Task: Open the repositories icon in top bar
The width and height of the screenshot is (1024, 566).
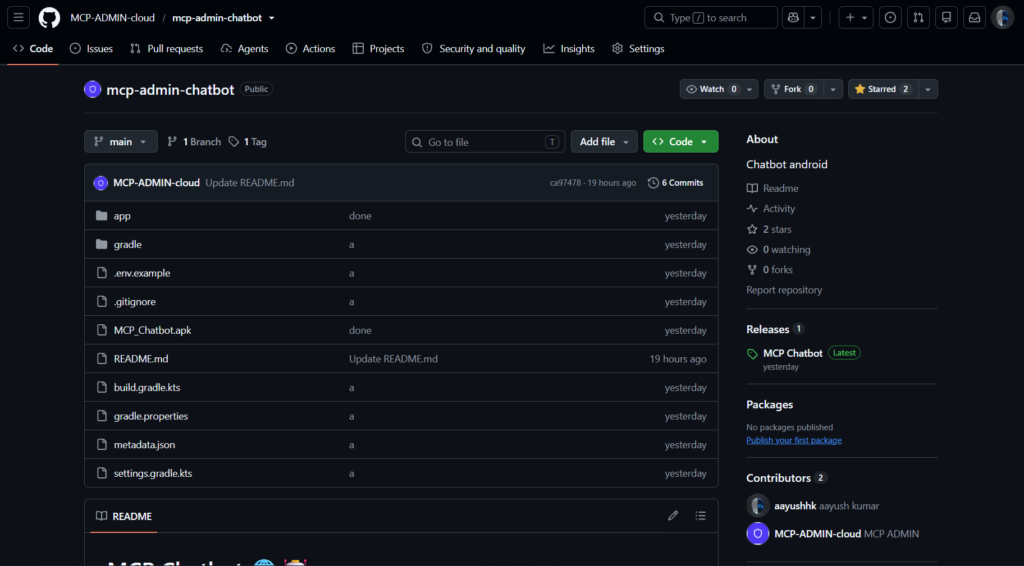Action: tap(946, 18)
